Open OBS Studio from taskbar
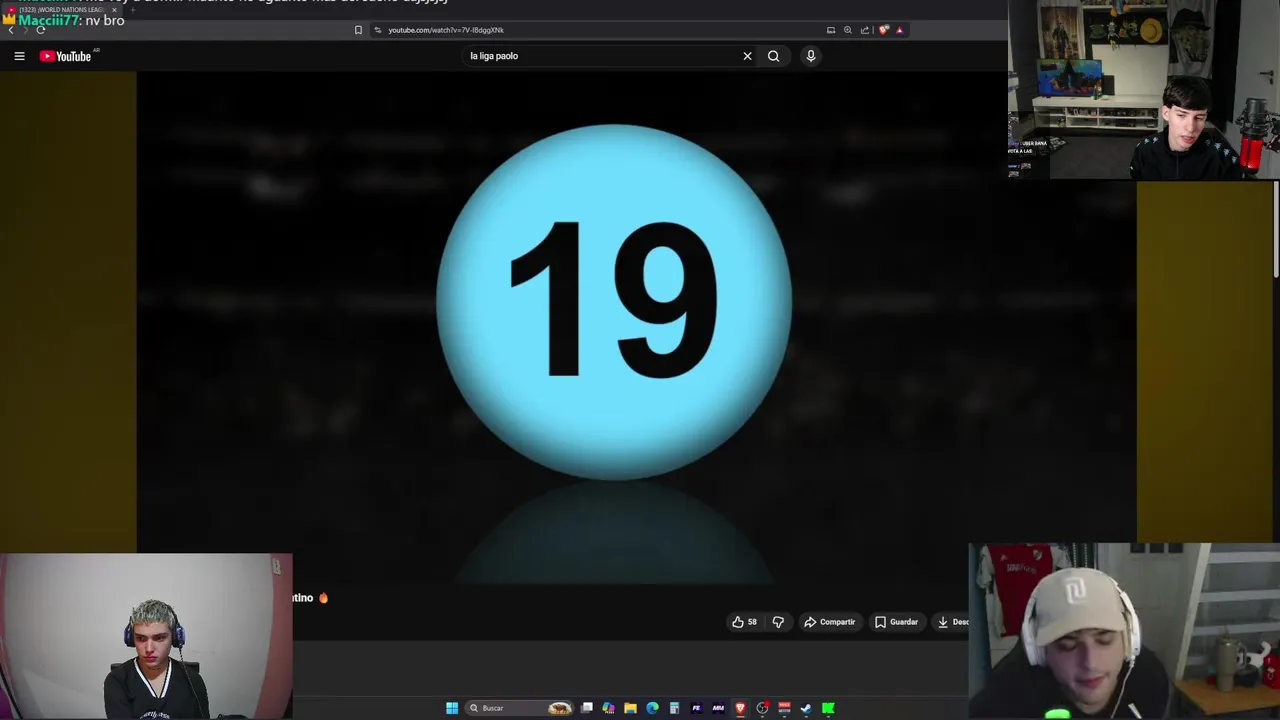1280x720 pixels. click(x=762, y=708)
